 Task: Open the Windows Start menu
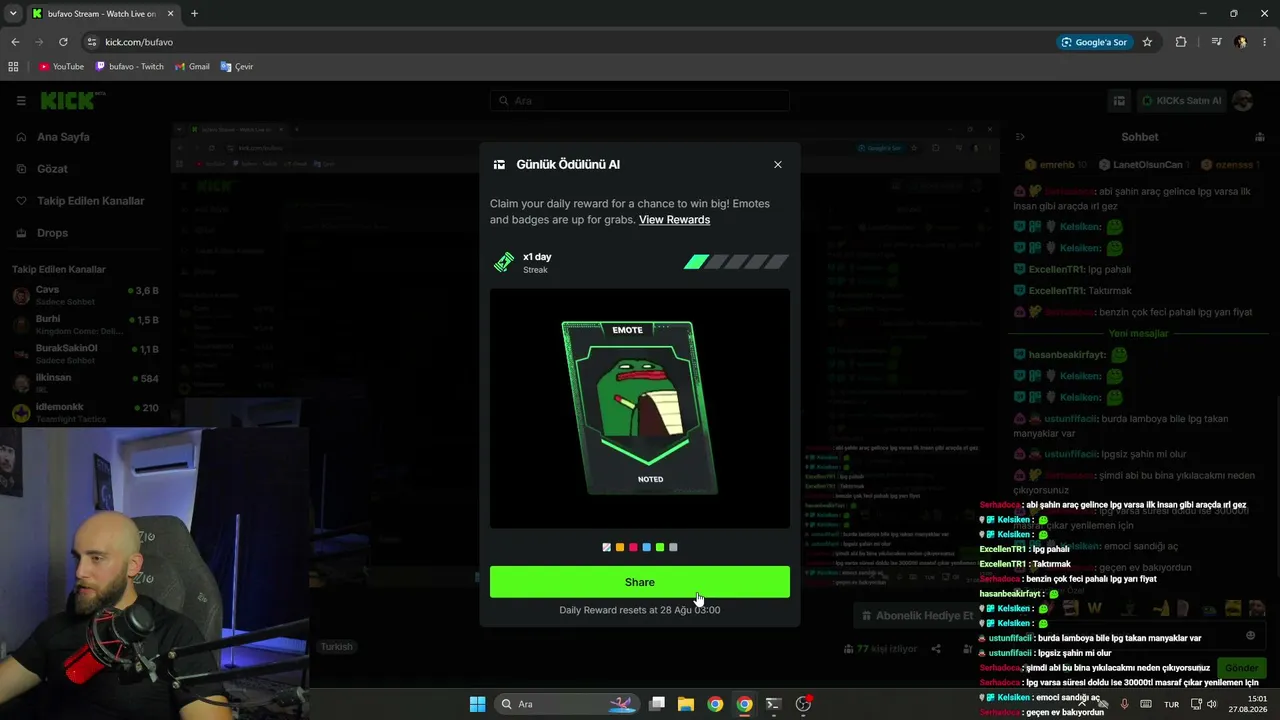coord(478,704)
